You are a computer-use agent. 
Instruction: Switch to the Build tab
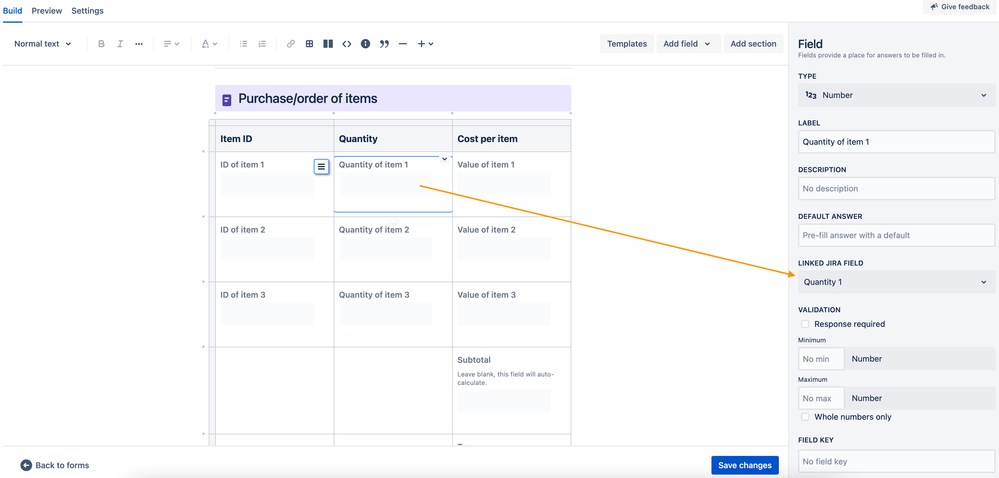pos(13,11)
